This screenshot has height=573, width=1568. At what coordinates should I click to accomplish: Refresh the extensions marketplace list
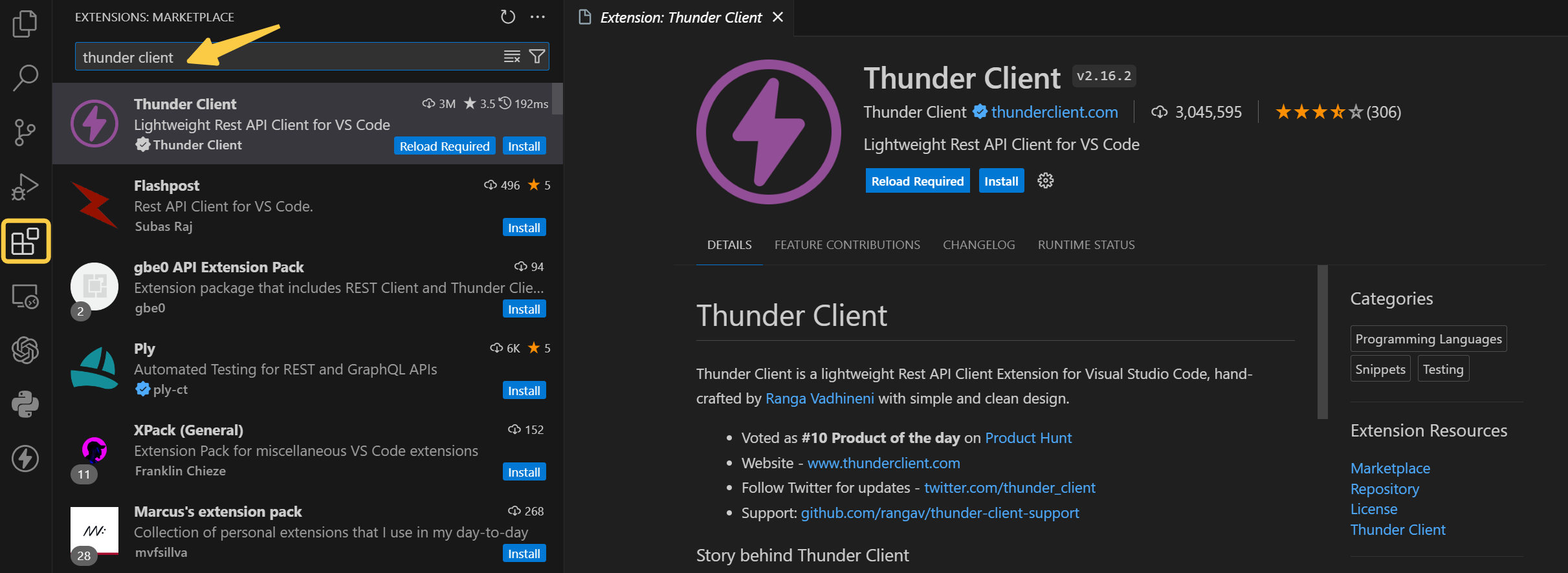point(508,17)
